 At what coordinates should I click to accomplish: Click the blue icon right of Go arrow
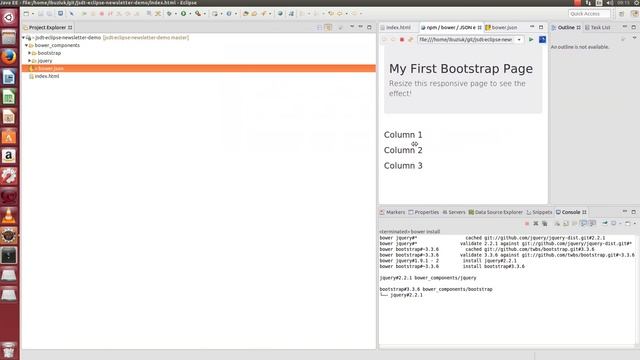pos(542,40)
